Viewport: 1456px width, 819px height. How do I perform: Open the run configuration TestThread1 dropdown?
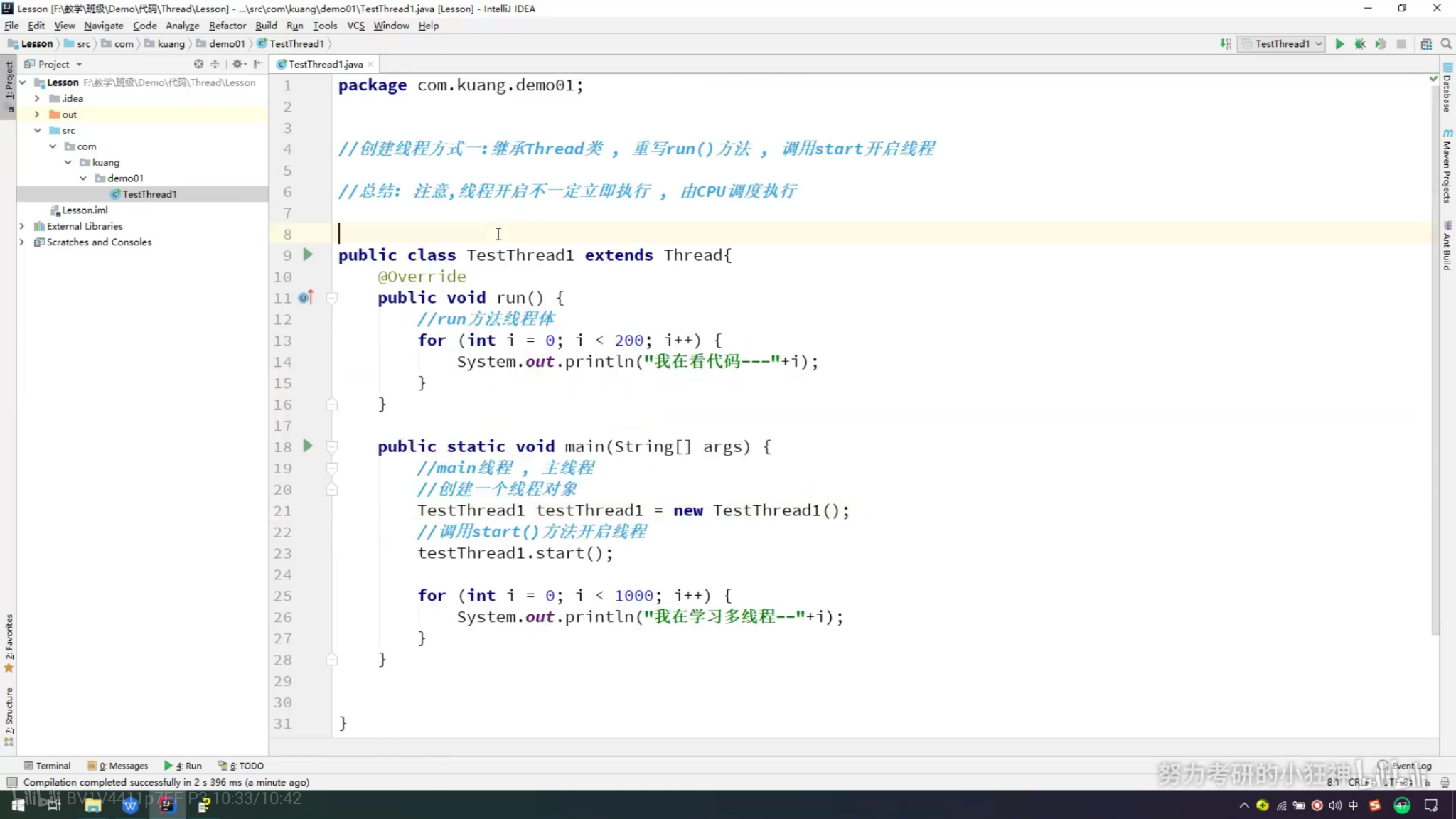click(1282, 44)
